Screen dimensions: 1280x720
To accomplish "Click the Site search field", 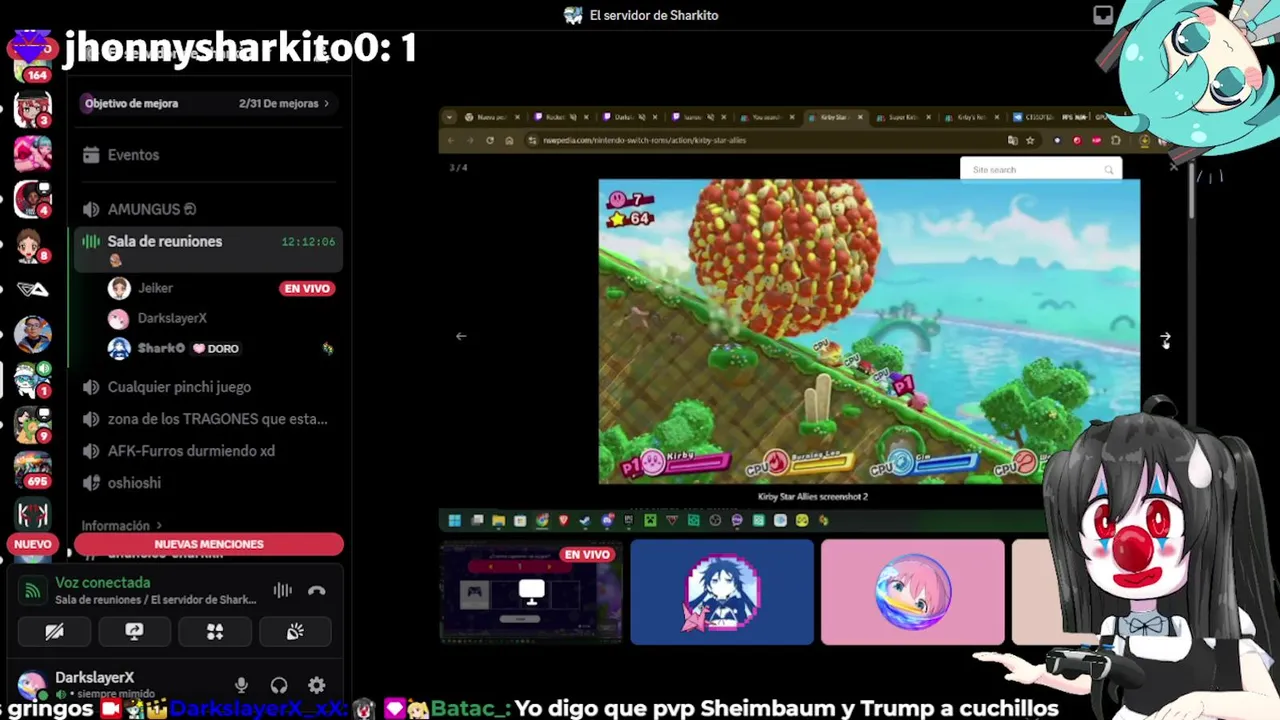I will click(x=1041, y=169).
